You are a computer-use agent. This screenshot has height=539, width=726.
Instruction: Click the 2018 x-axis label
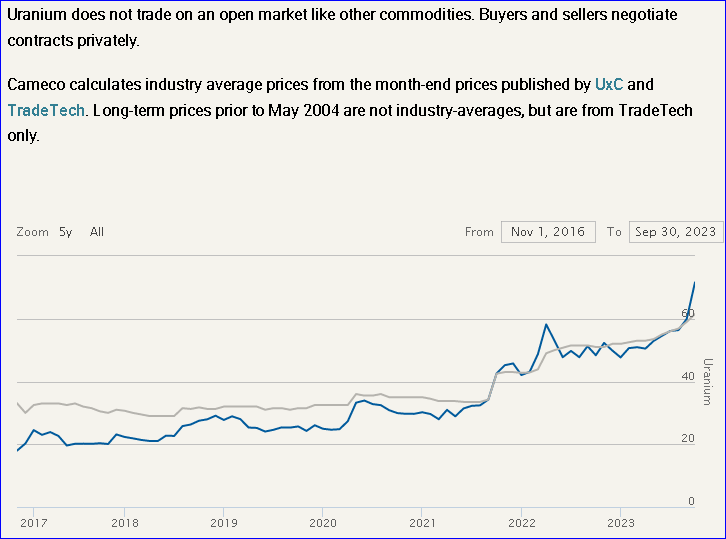125,522
